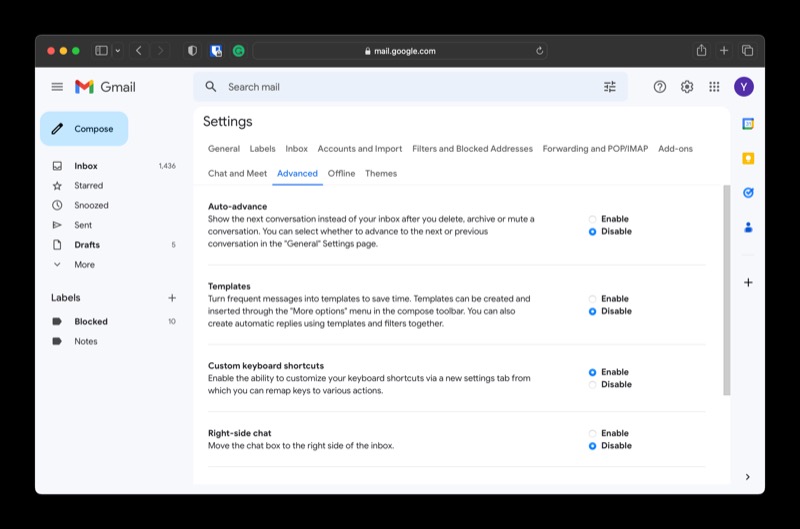Viewport: 800px width, 529px height.
Task: Click in the Search mail field
Action: tap(400, 87)
